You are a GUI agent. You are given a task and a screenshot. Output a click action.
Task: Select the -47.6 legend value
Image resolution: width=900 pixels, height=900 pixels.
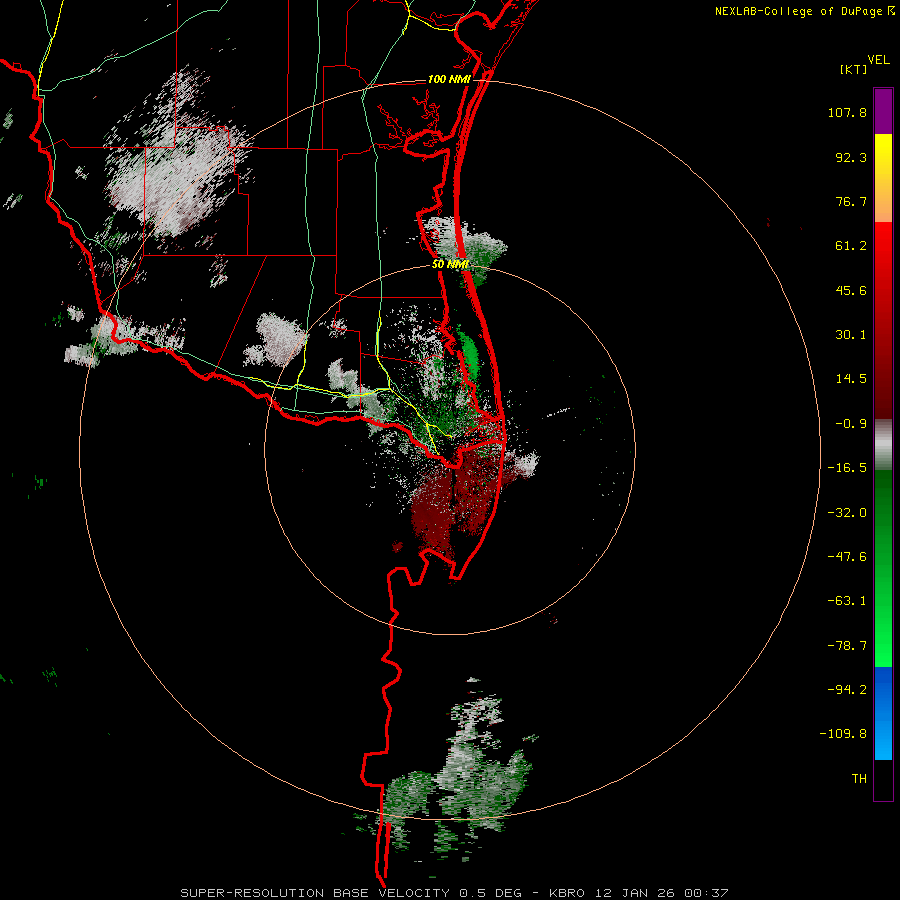pyautogui.click(x=847, y=557)
